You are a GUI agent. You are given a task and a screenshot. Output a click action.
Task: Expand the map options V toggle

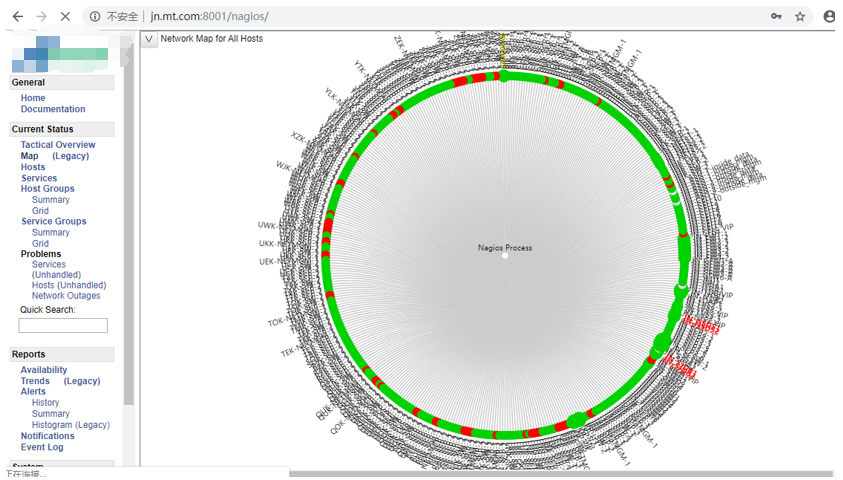(149, 39)
